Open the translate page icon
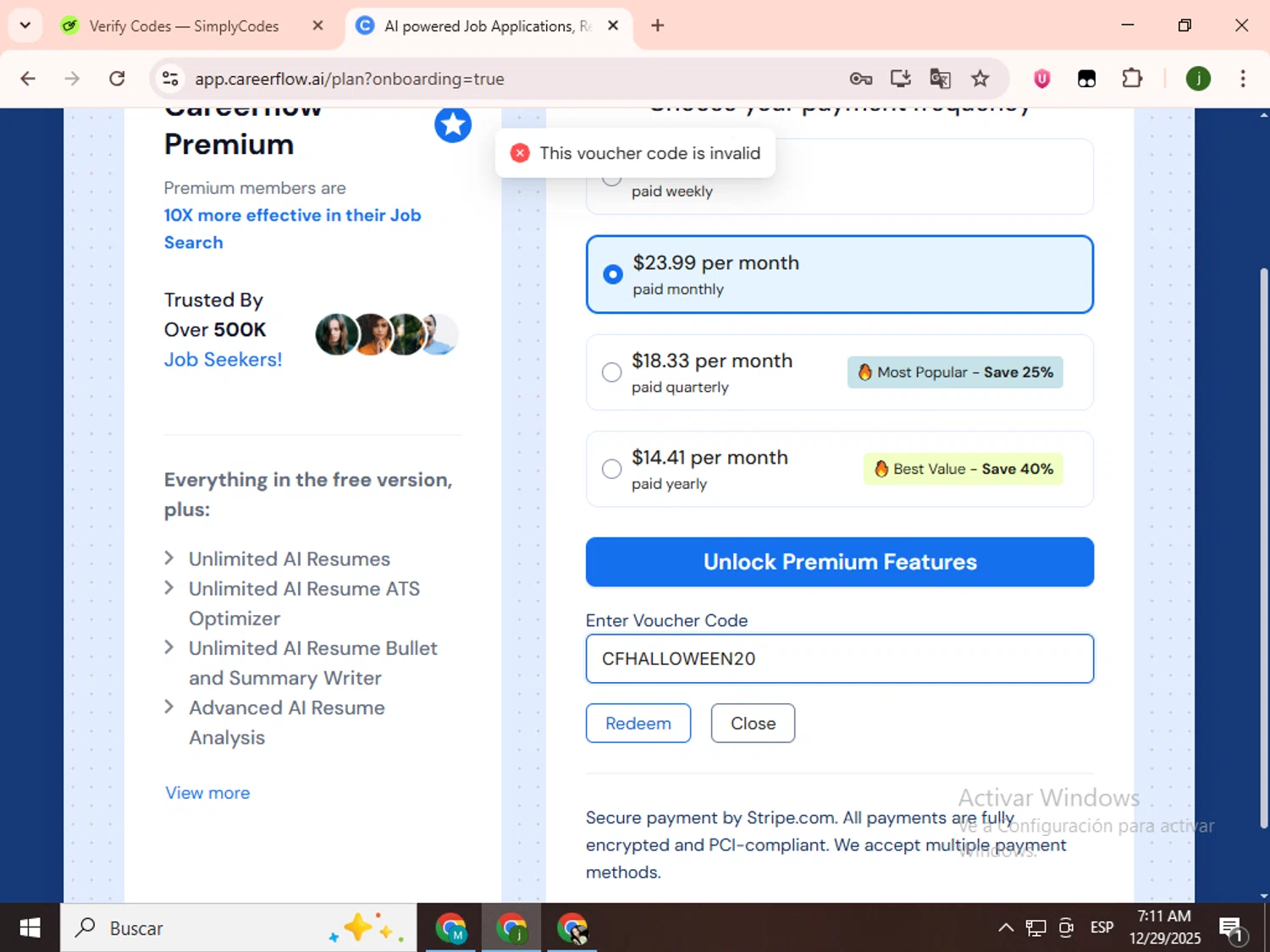Image resolution: width=1270 pixels, height=952 pixels. 940,79
